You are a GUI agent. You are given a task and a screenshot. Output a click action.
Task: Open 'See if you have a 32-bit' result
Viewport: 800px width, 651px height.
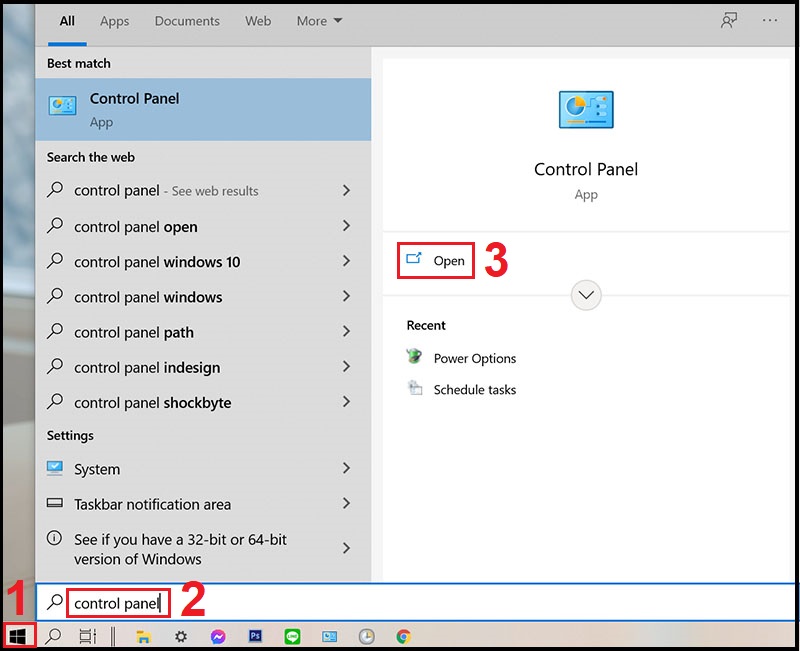(x=203, y=548)
